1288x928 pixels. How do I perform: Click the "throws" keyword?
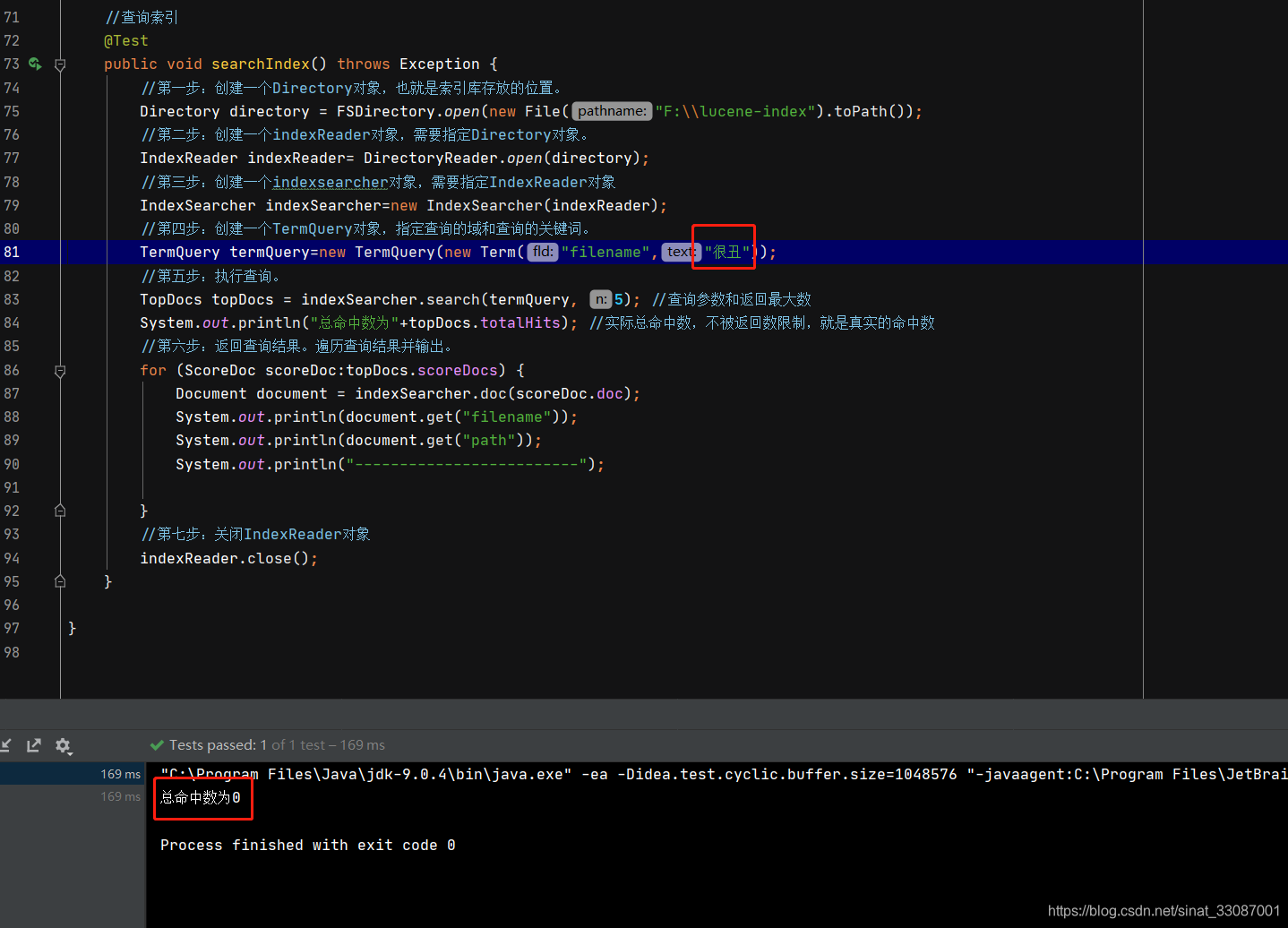[x=364, y=64]
